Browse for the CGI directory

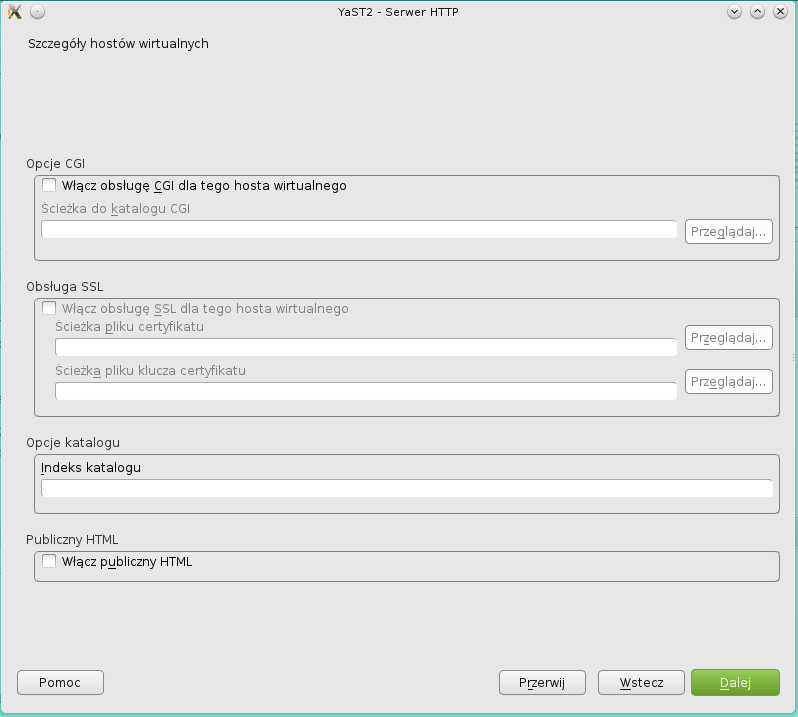coord(729,232)
